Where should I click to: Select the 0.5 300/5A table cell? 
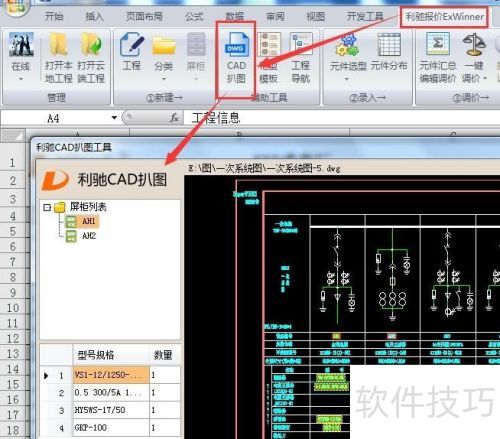[x=111, y=393]
